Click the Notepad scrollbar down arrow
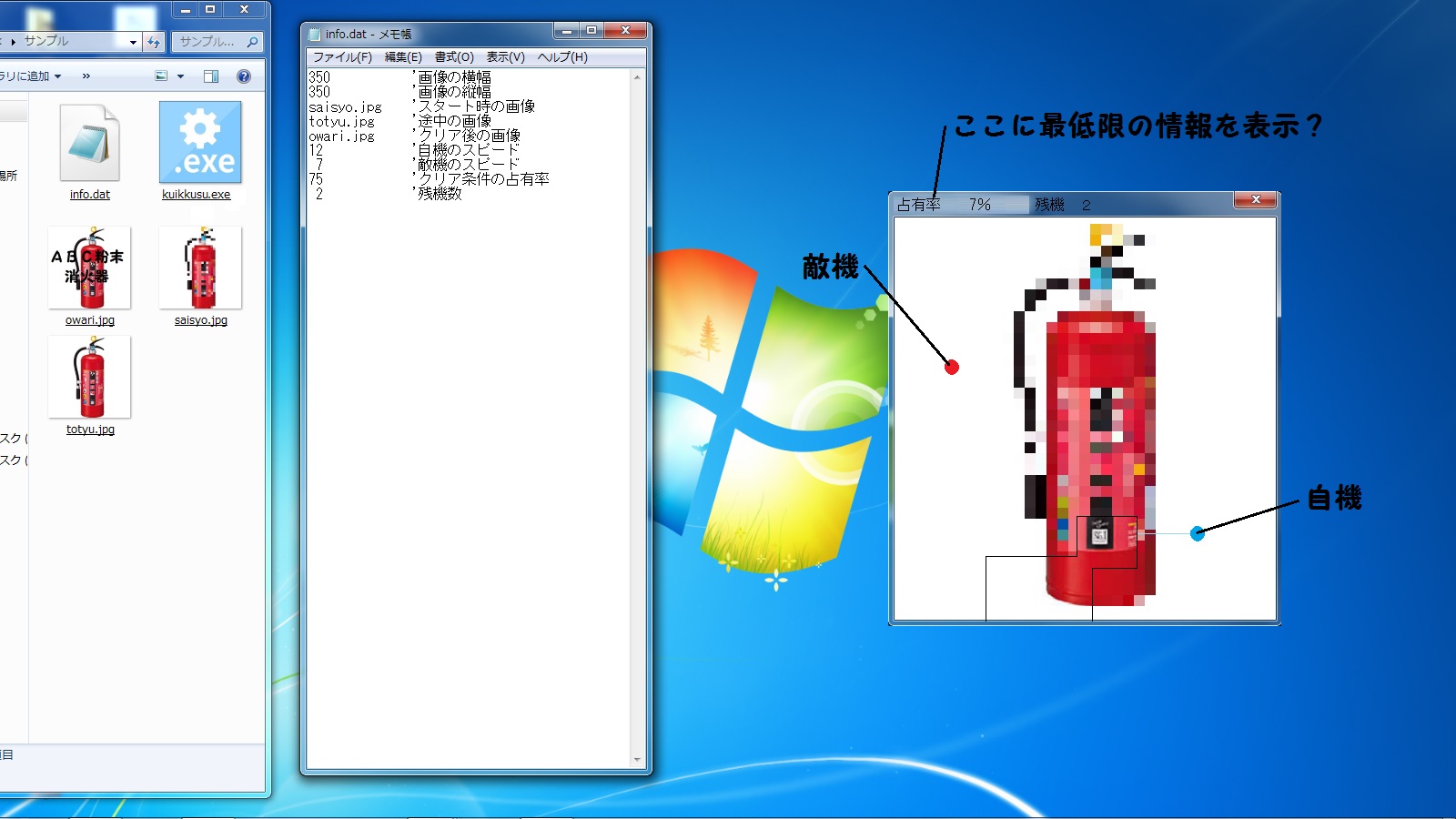This screenshot has width=1456, height=819. (637, 760)
